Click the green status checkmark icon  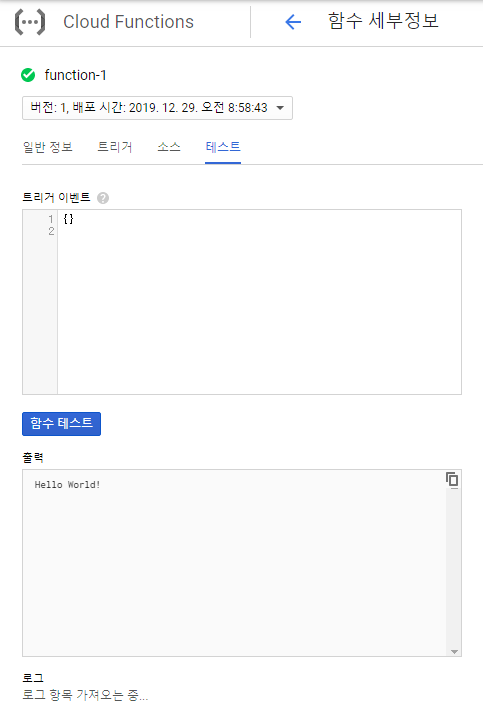tap(28, 75)
